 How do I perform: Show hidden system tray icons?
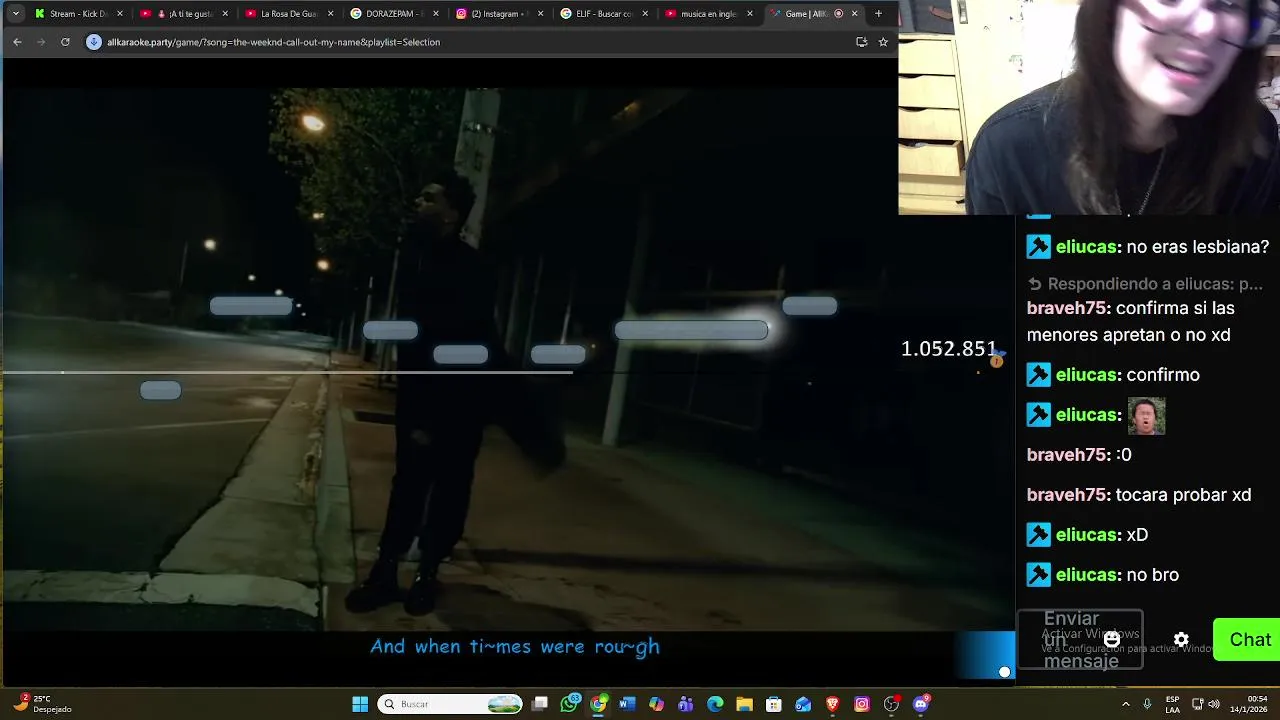click(x=1126, y=704)
